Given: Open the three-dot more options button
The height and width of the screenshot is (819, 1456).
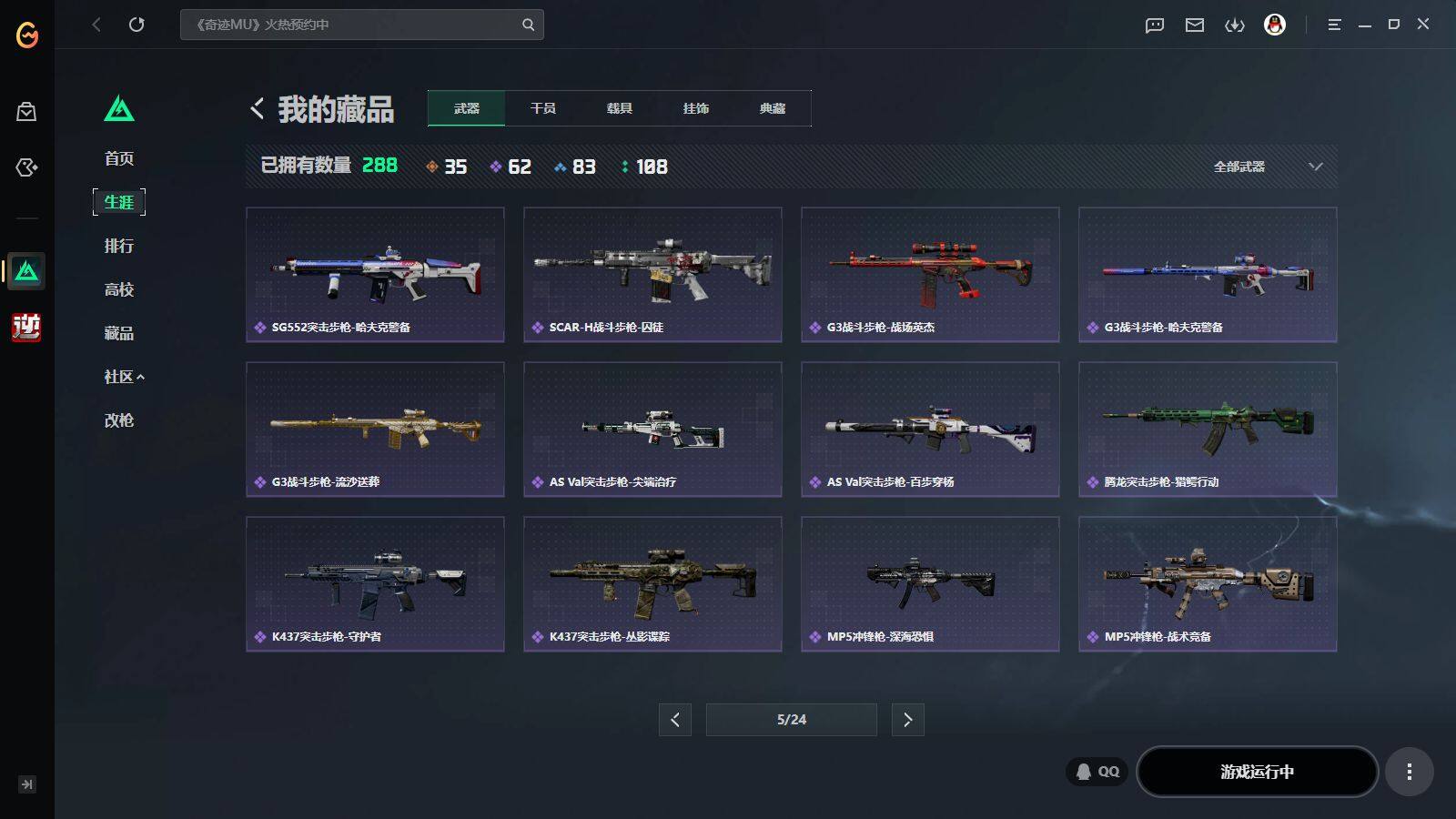Looking at the screenshot, I should [1409, 772].
